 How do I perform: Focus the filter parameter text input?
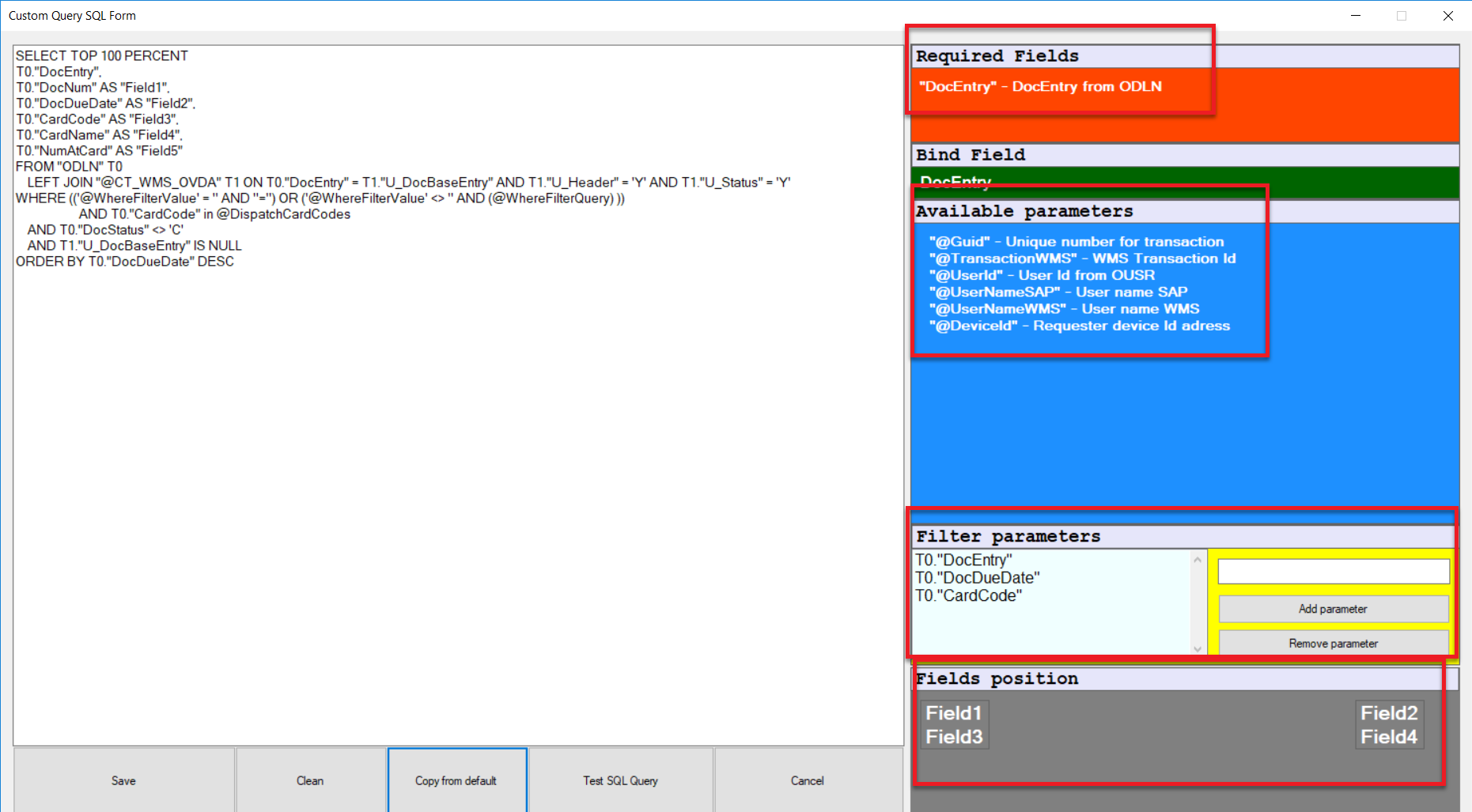coord(1333,572)
